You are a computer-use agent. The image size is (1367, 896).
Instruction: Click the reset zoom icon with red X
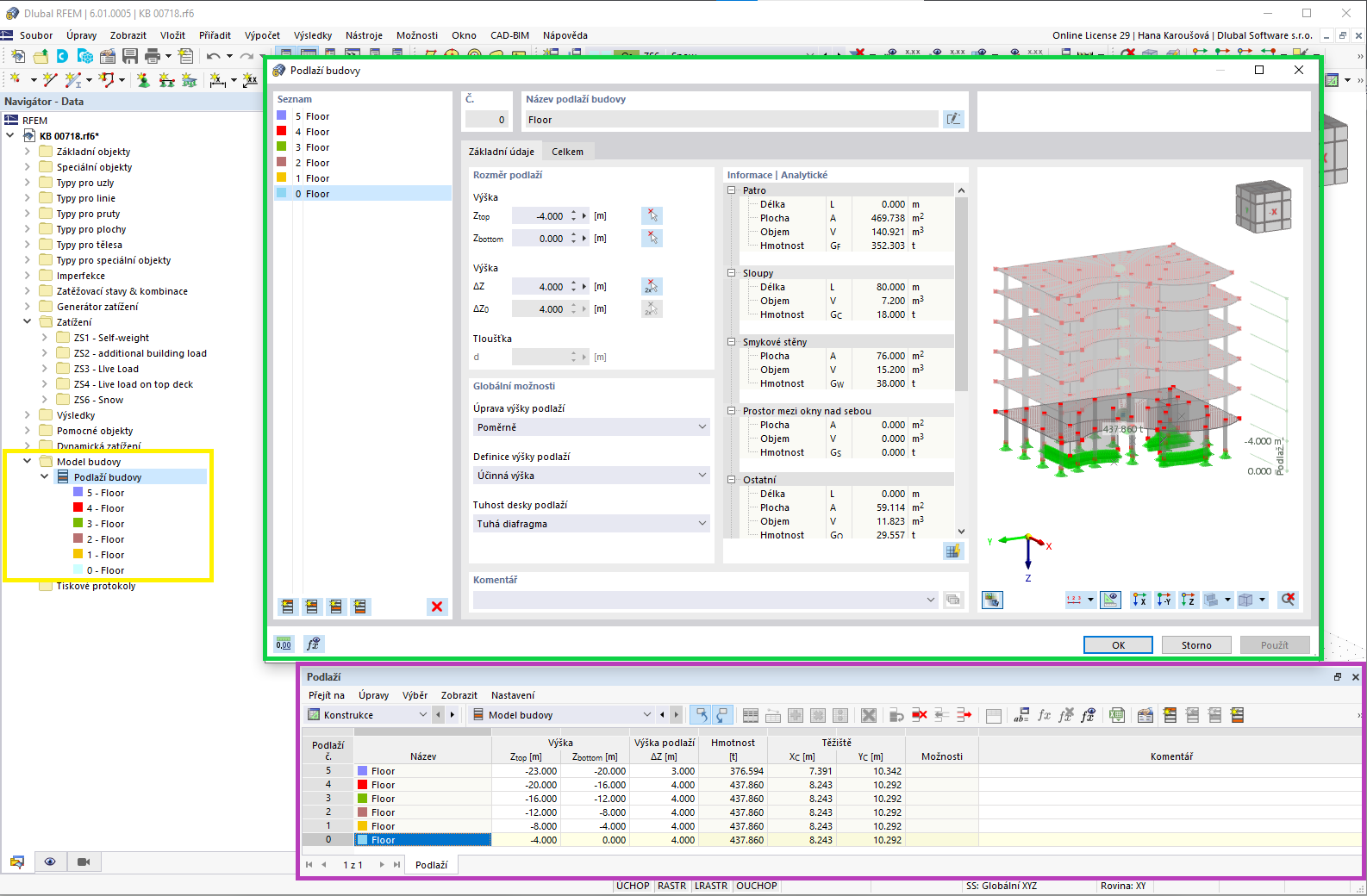pos(1288,600)
